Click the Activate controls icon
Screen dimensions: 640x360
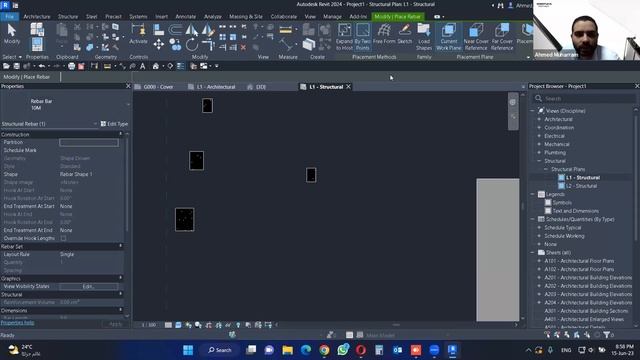[x=138, y=34]
